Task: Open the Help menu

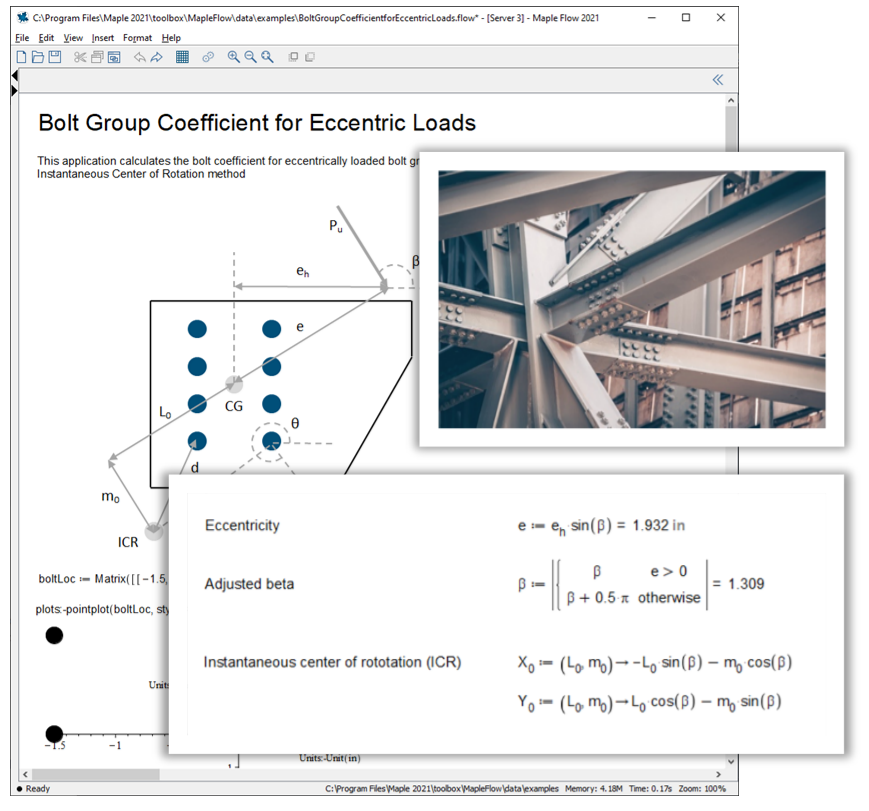Action: pyautogui.click(x=170, y=37)
